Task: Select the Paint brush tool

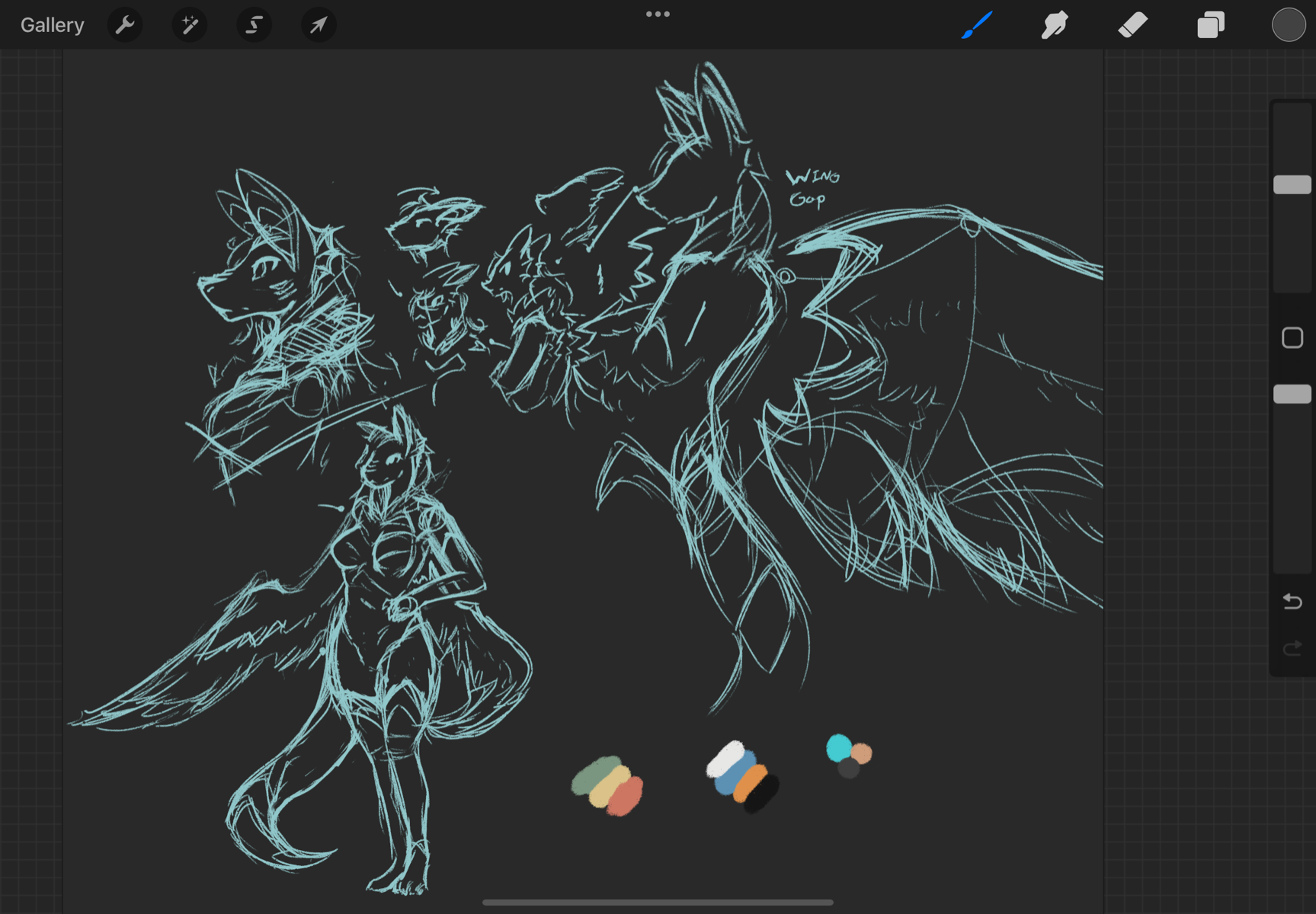Action: point(977,25)
